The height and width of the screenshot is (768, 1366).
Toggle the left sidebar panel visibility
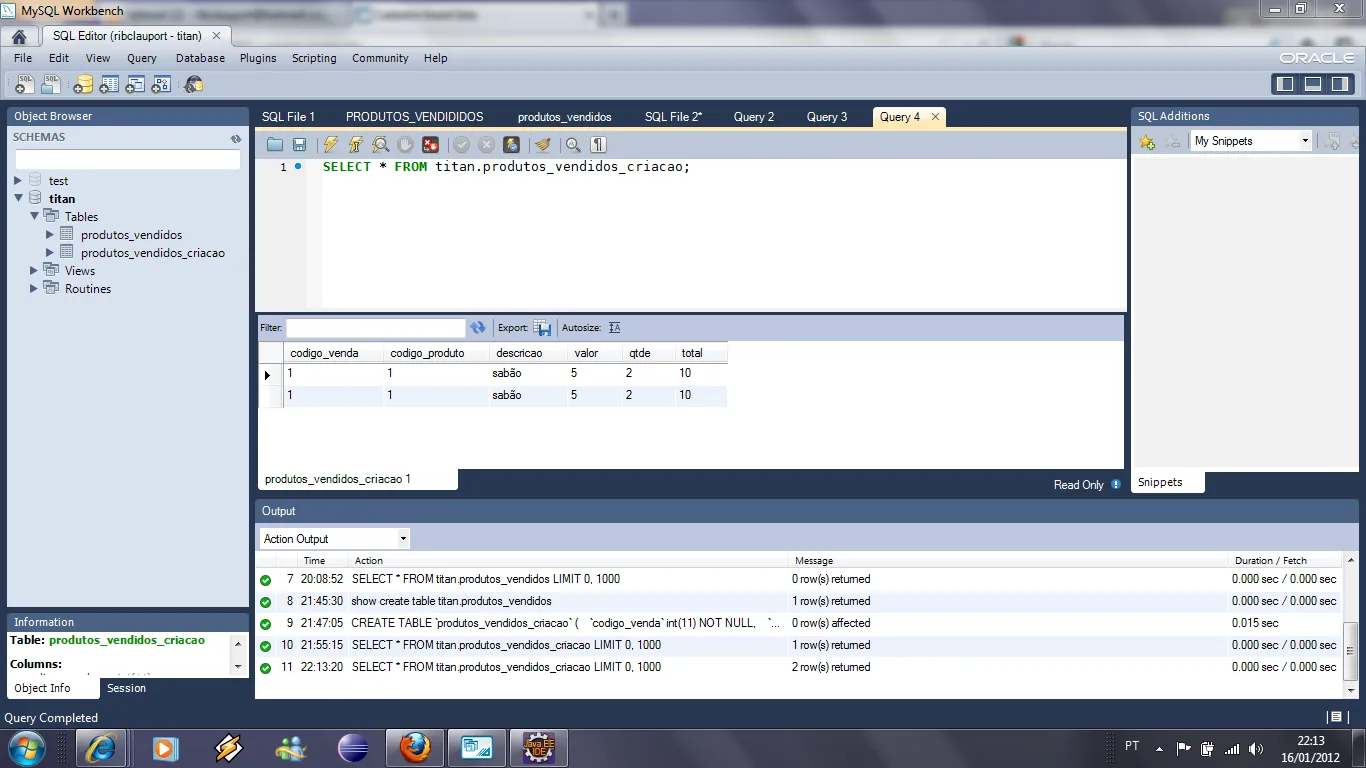1286,84
